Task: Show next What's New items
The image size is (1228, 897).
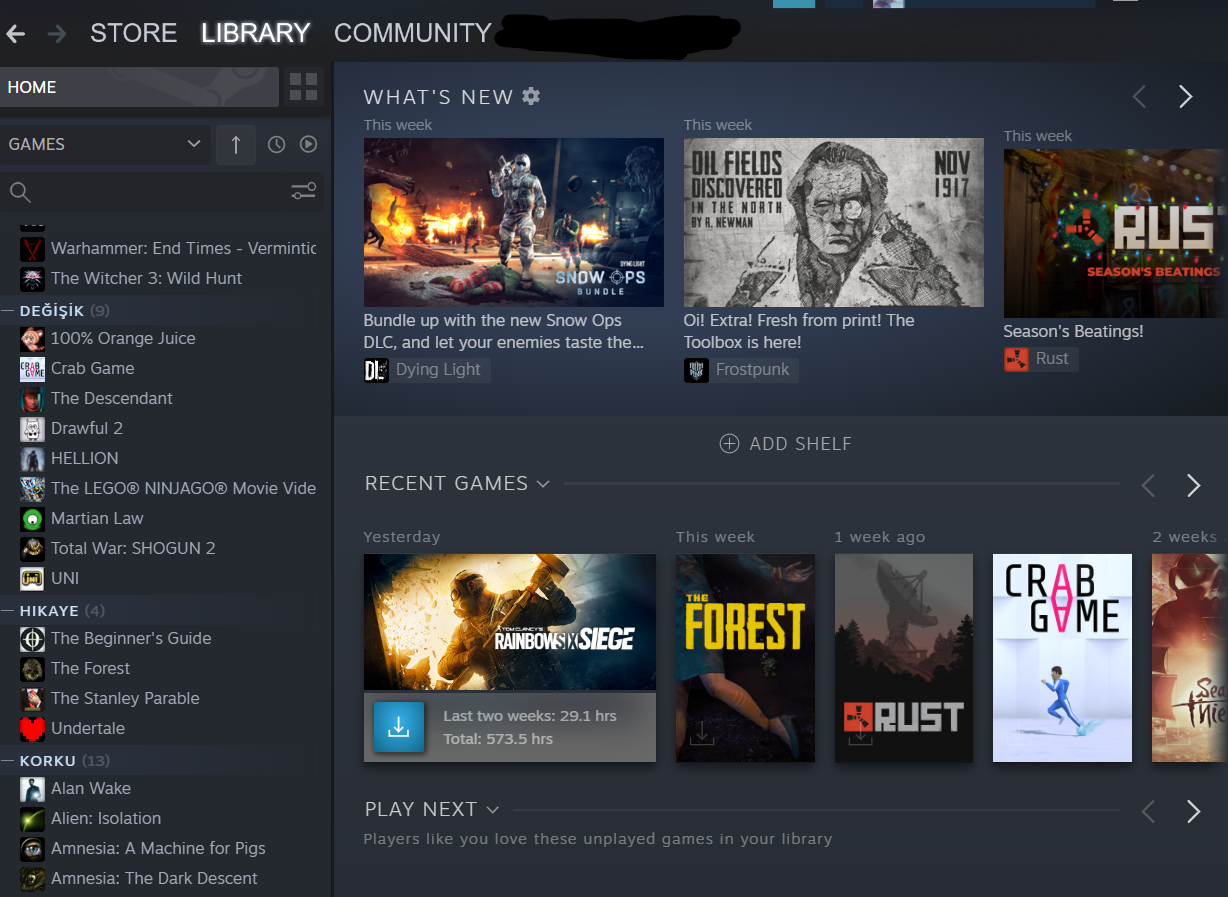Action: 1186,96
